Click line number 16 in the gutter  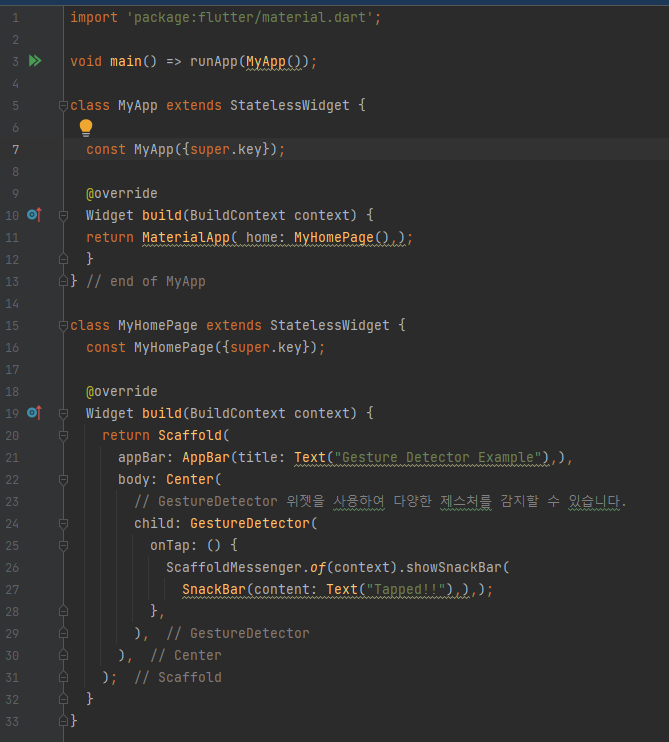12,348
